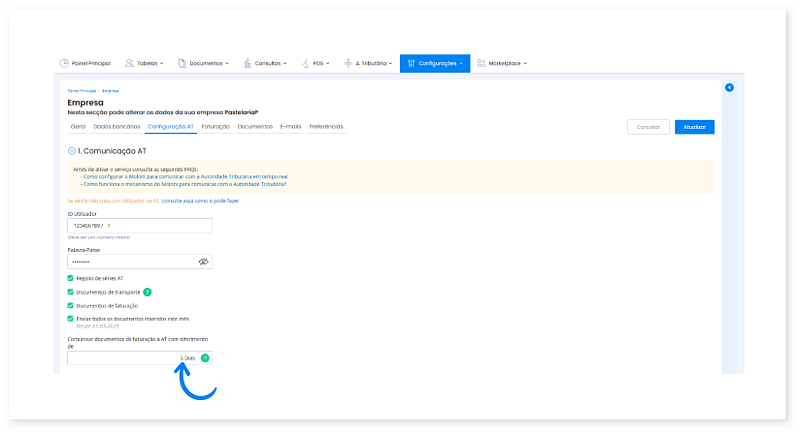Click the blue side panel arrow icon
Viewport: 800px width, 434px height.
tap(729, 88)
